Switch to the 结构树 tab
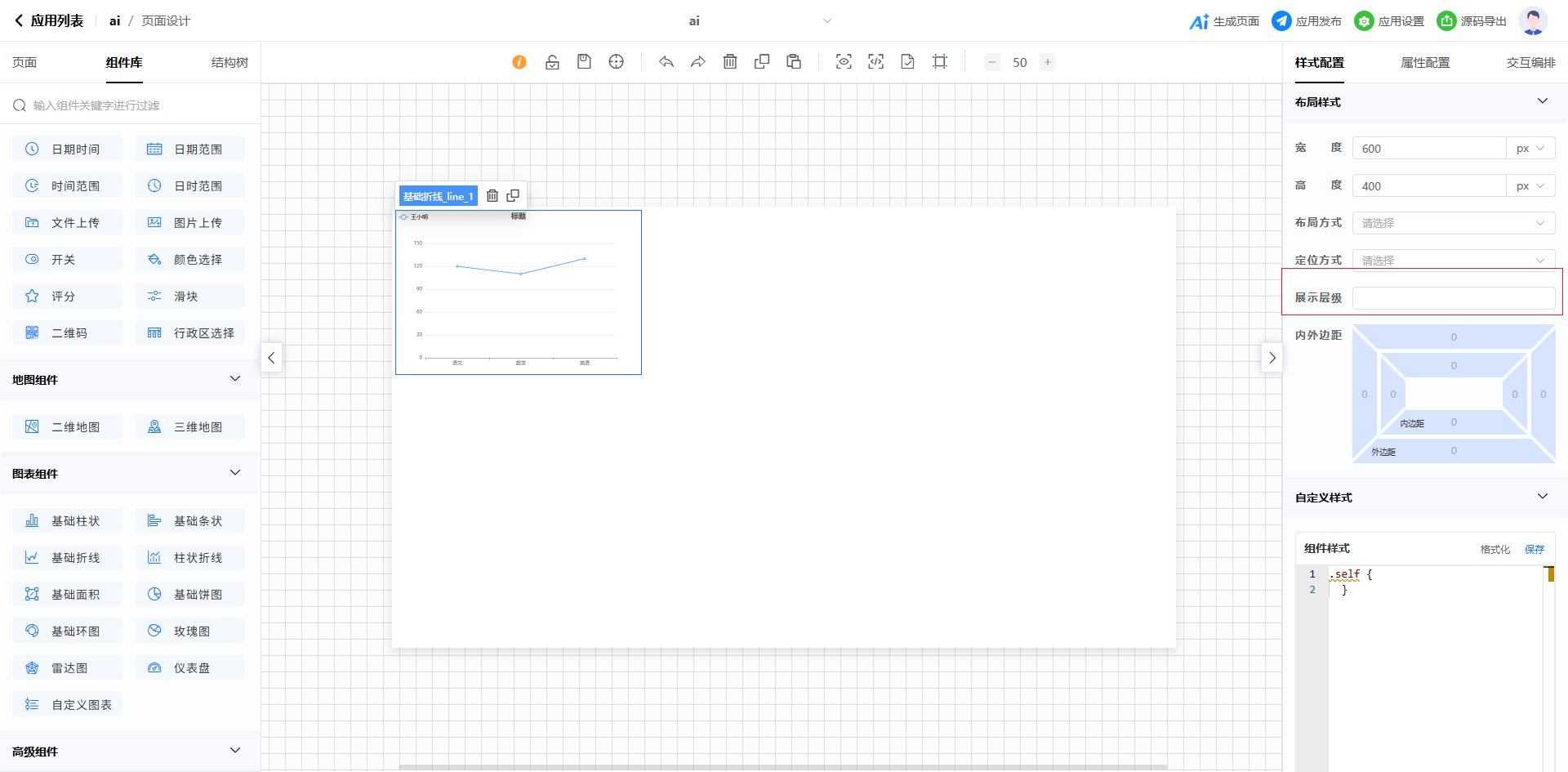The height and width of the screenshot is (772, 1568). (x=229, y=63)
